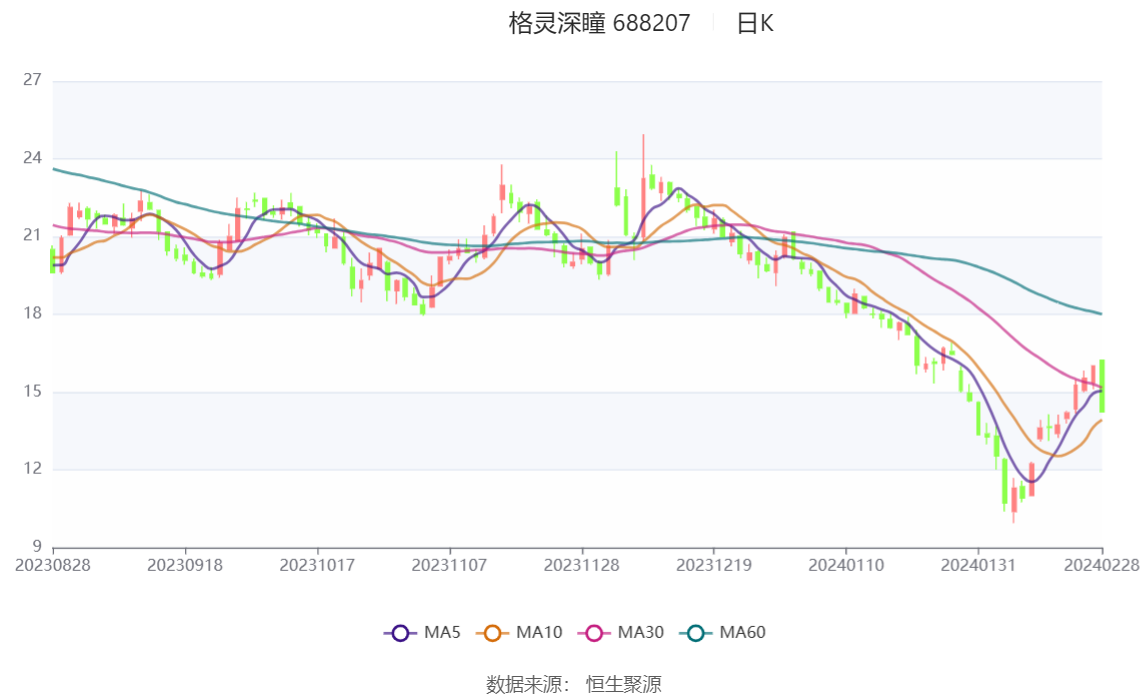The width and height of the screenshot is (1148, 699).
Task: Click the 20240131 date axis label
Action: pyautogui.click(x=977, y=565)
